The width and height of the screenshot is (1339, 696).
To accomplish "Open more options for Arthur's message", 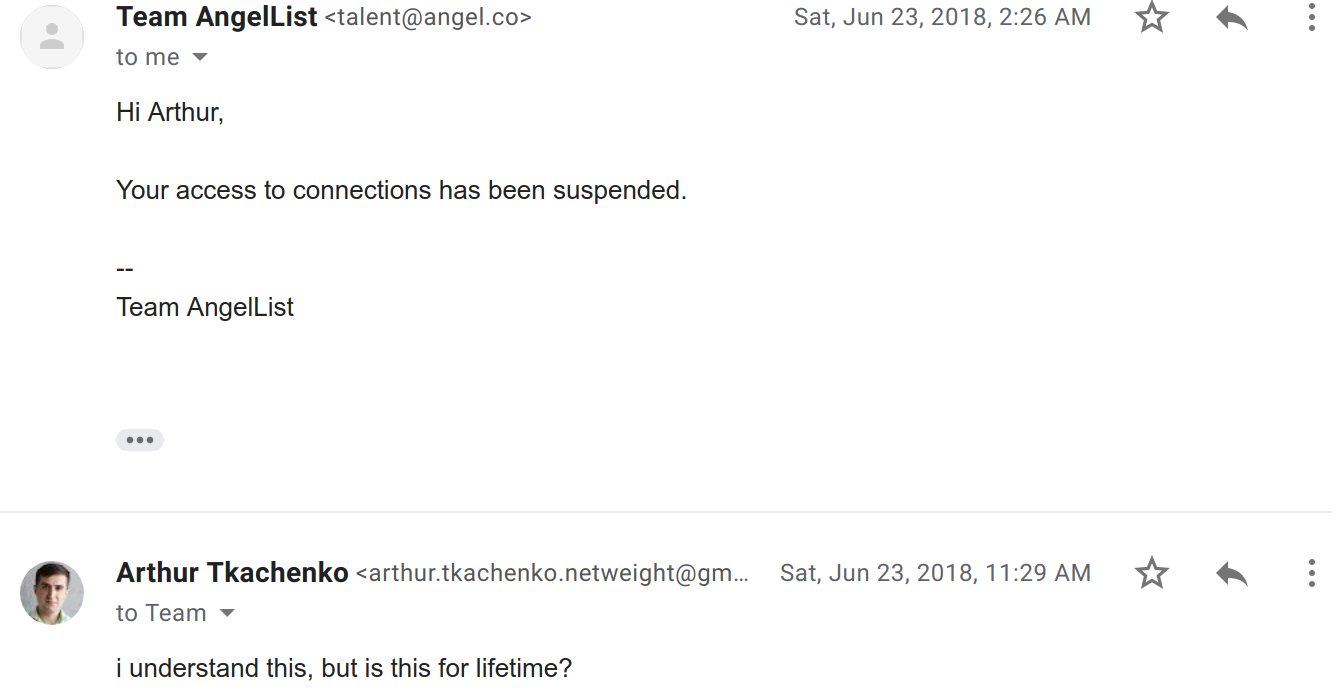I will [1311, 573].
